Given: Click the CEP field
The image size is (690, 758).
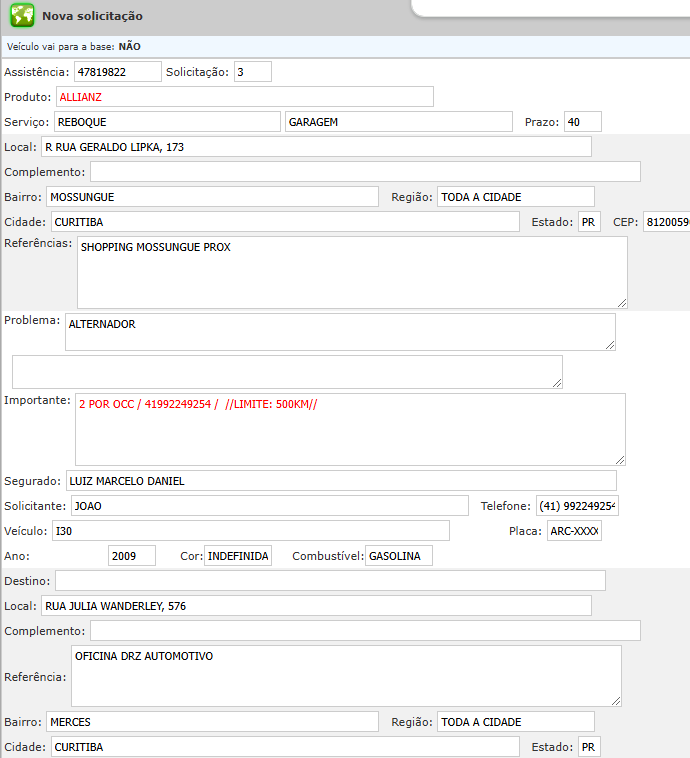Looking at the screenshot, I should 666,222.
